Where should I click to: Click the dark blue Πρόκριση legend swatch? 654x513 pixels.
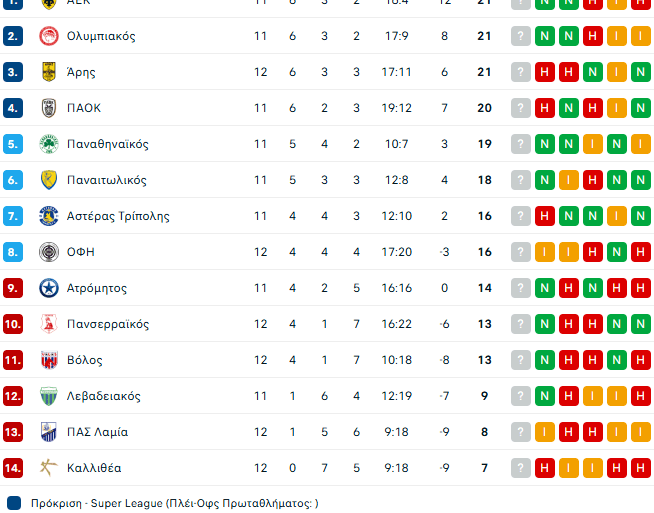14,503
